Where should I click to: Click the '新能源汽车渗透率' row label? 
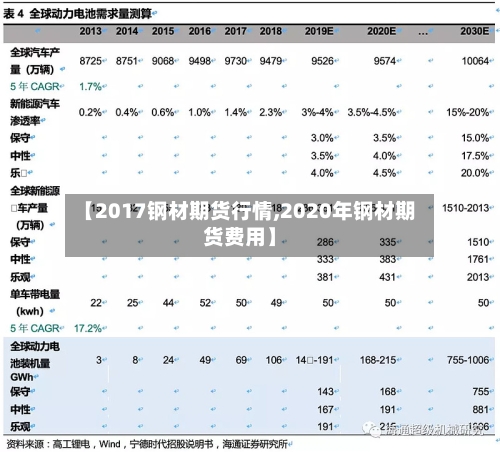35,112
